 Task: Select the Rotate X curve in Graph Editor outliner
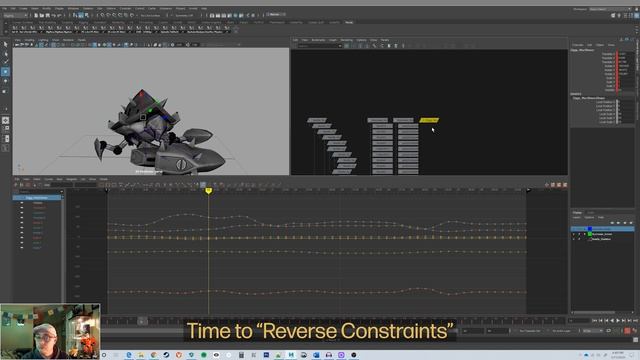(x=38, y=223)
